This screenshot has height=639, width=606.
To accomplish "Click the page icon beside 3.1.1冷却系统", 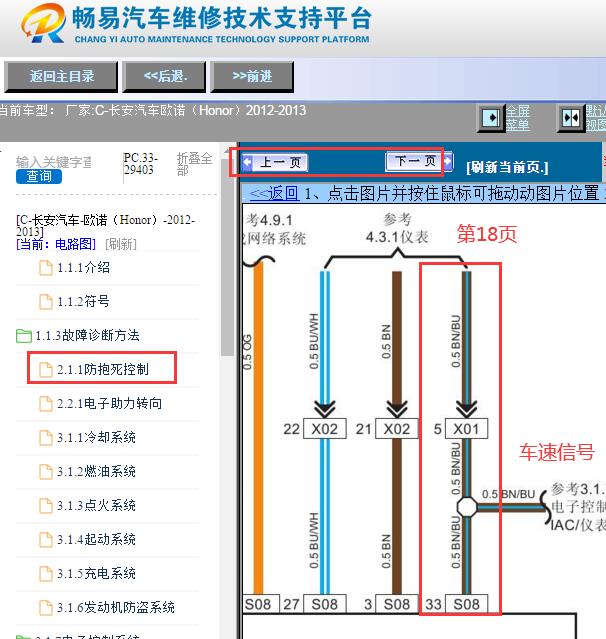I will point(46,438).
